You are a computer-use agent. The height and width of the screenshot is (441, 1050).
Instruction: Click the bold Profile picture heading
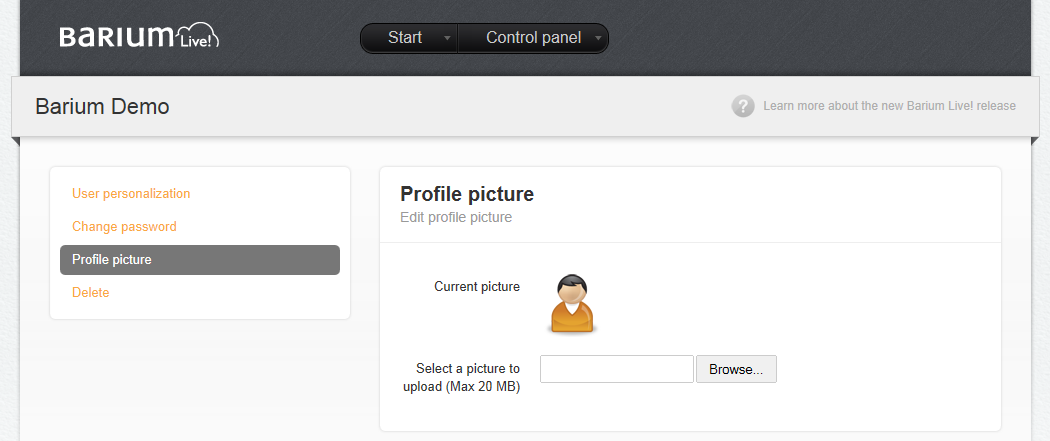[467, 194]
